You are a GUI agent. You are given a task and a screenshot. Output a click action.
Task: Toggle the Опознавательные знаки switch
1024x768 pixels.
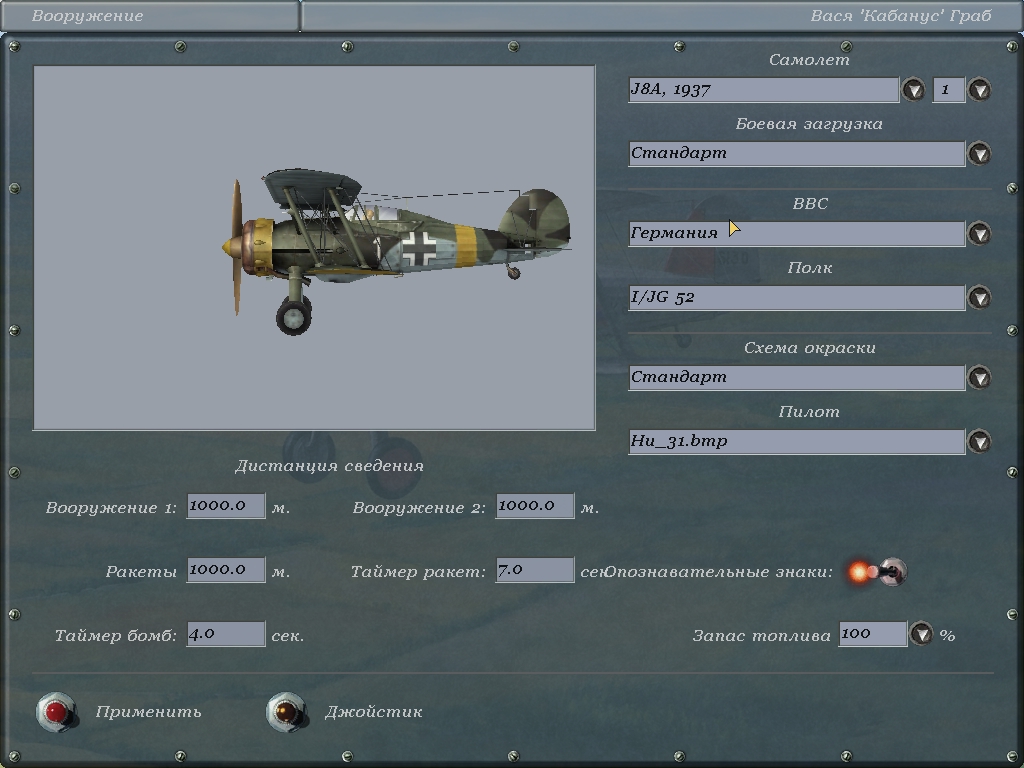[880, 572]
